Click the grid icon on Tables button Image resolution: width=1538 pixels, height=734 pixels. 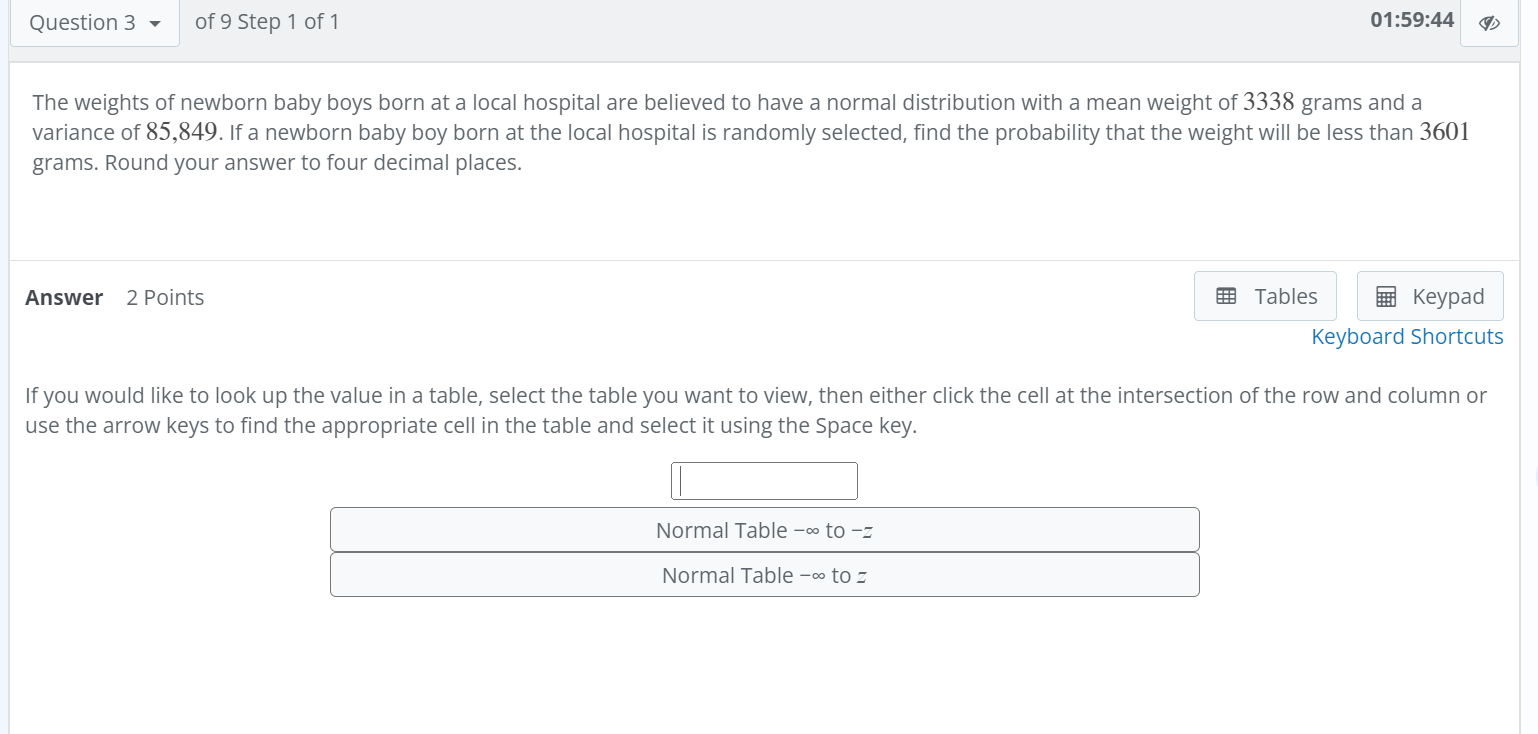point(1225,296)
